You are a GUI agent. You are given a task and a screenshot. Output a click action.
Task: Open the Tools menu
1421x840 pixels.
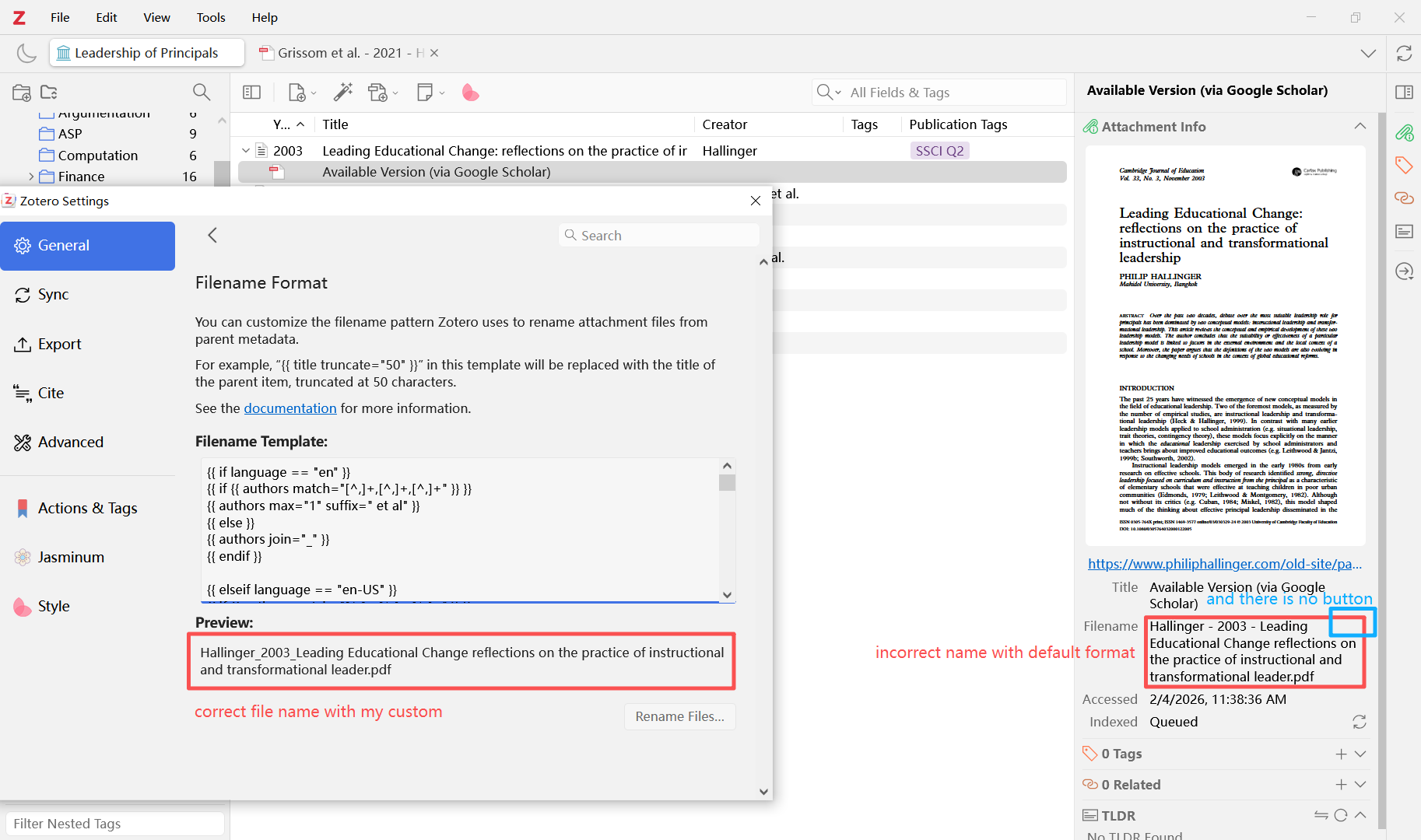(211, 17)
